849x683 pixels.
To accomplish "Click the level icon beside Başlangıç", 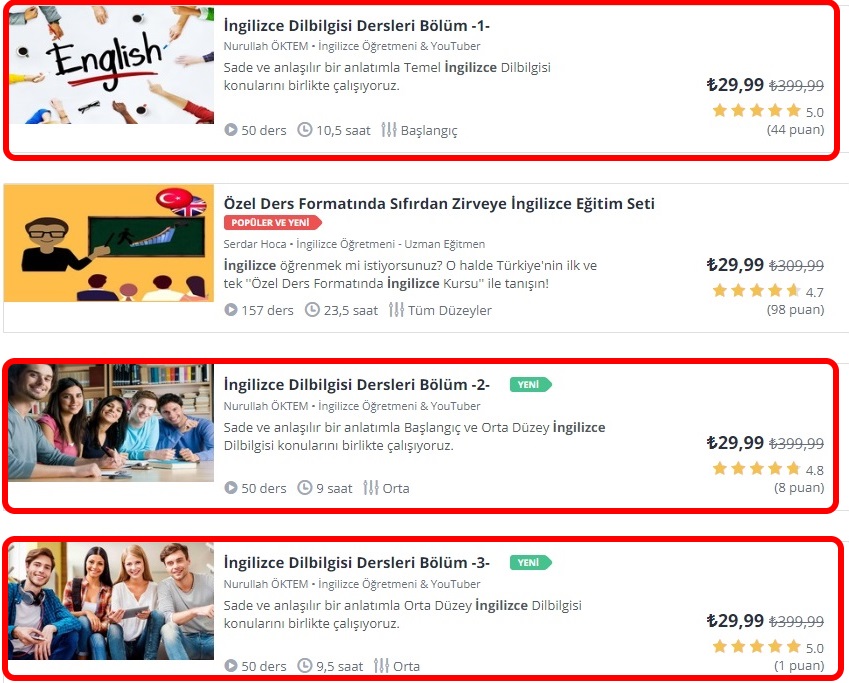I will (x=389, y=130).
